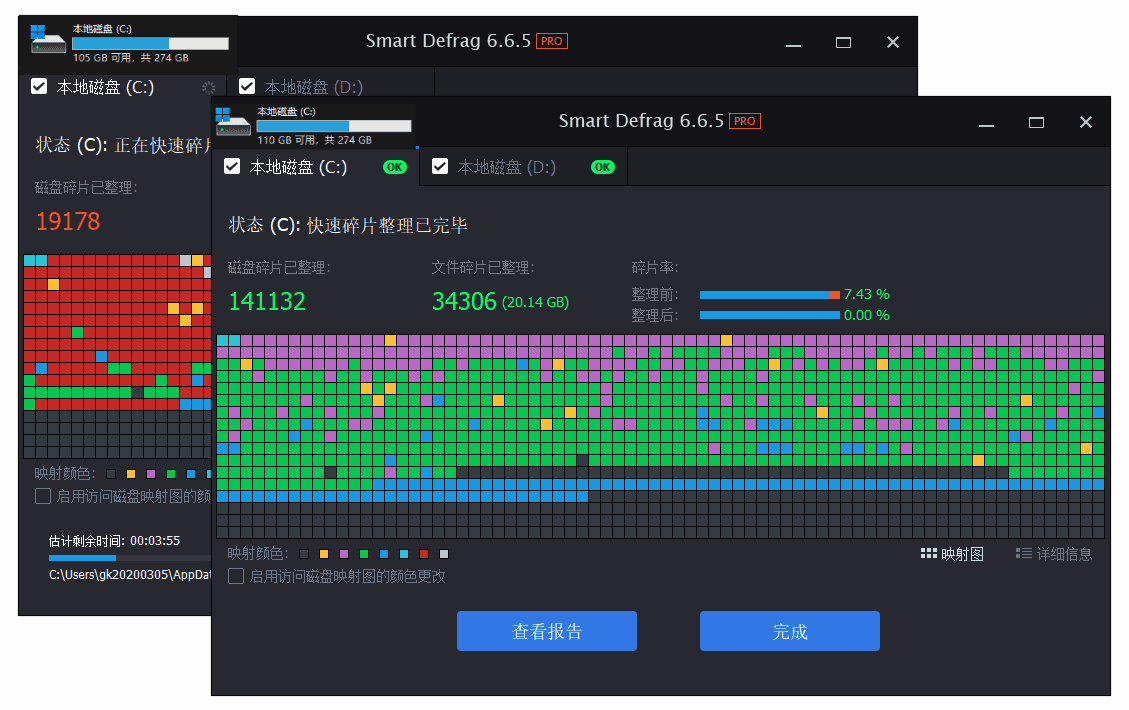Click green OK badge on C: tab
Viewport: 1129px width, 710px height.
(x=395, y=167)
